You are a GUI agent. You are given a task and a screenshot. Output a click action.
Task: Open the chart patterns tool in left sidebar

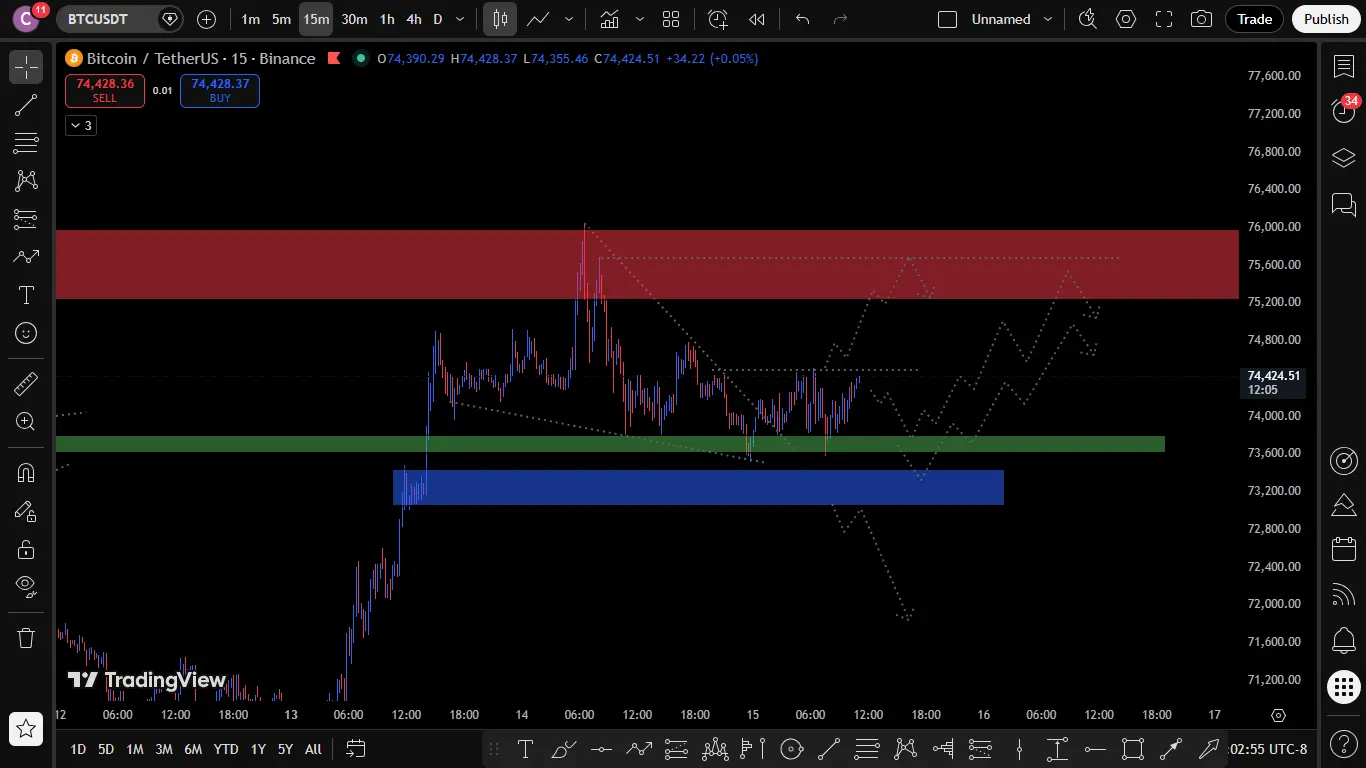(x=26, y=181)
